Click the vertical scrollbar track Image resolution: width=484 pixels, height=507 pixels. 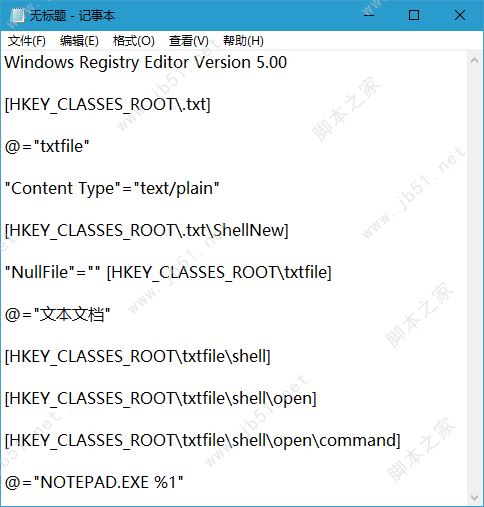click(474, 279)
